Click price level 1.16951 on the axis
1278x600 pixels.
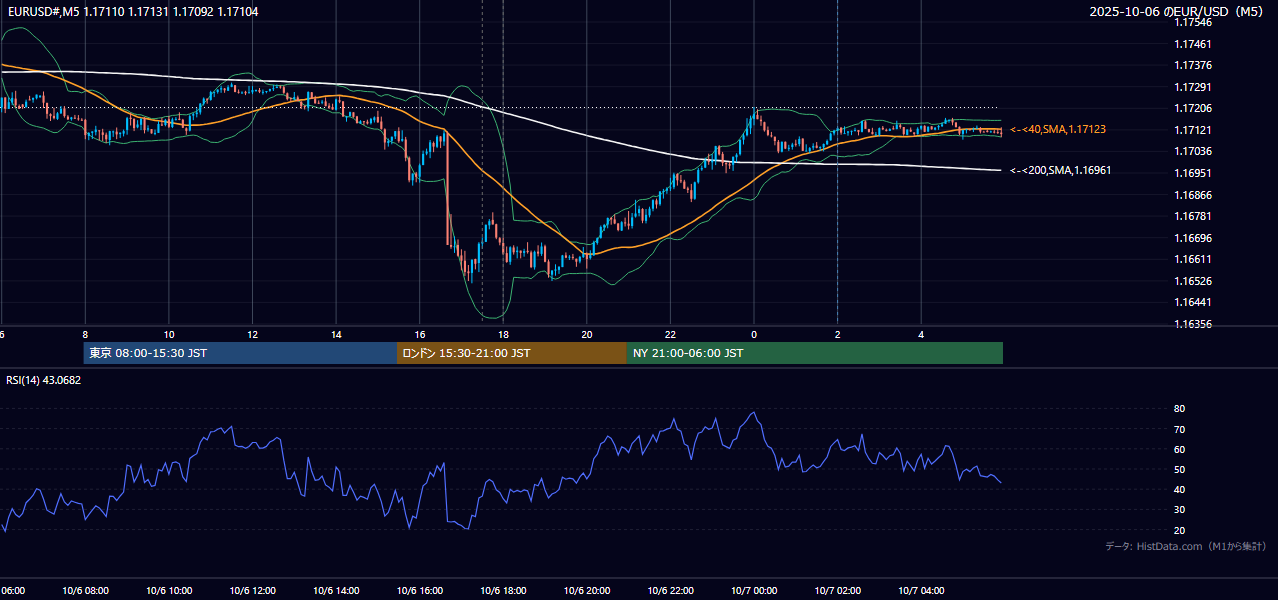point(1193,173)
